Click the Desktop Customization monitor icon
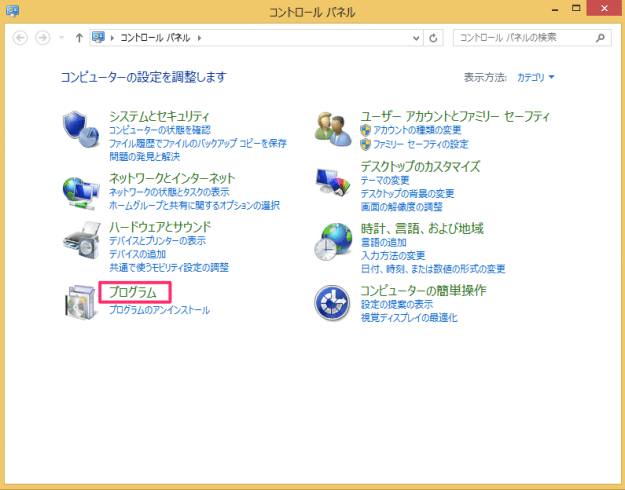625x490 pixels. point(333,182)
